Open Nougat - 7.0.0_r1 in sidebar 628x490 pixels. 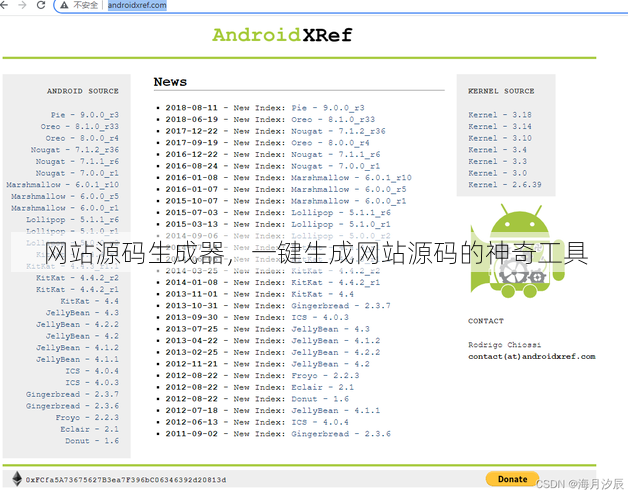pos(77,173)
